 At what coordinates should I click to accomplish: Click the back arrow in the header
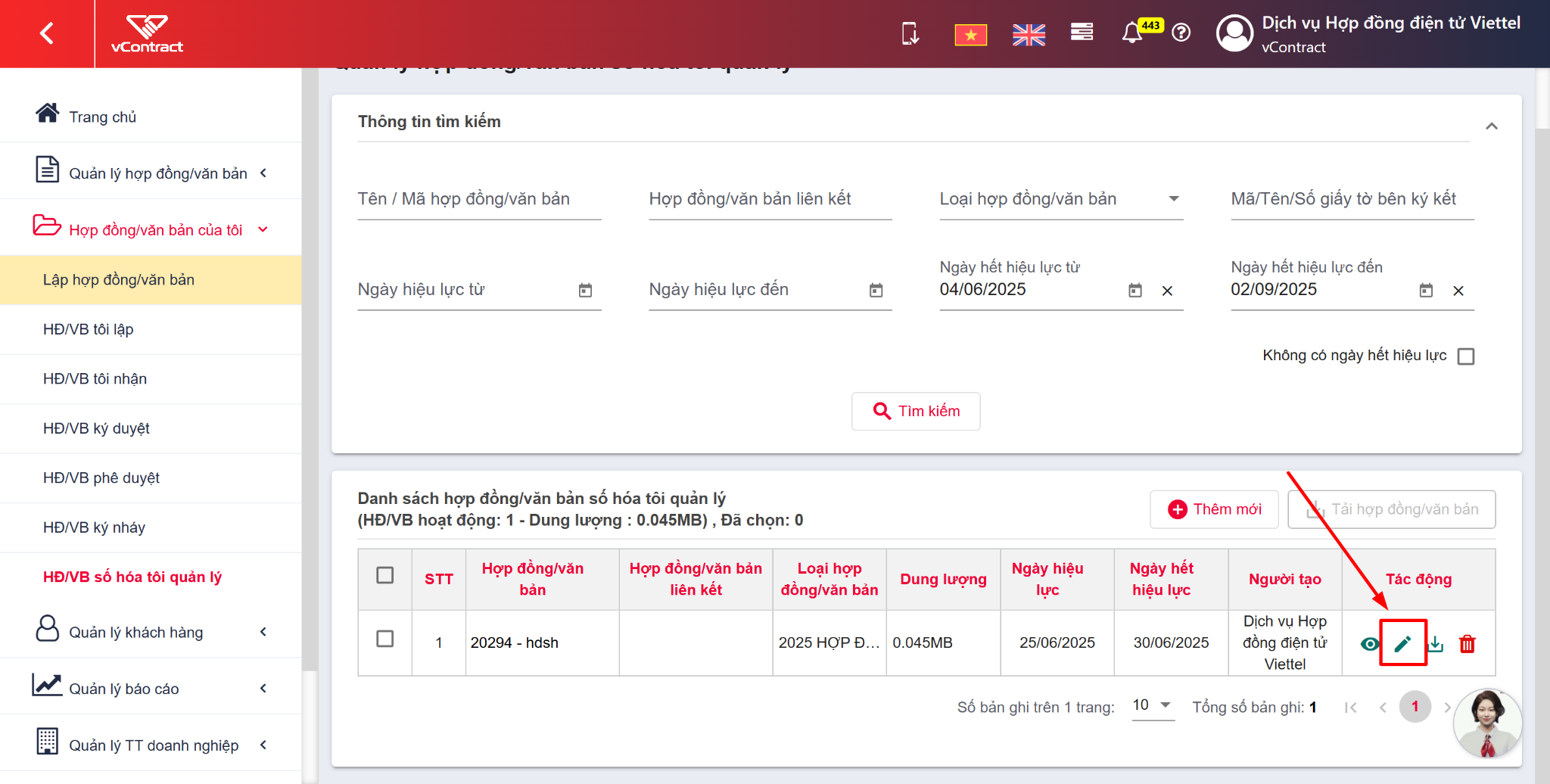click(47, 33)
